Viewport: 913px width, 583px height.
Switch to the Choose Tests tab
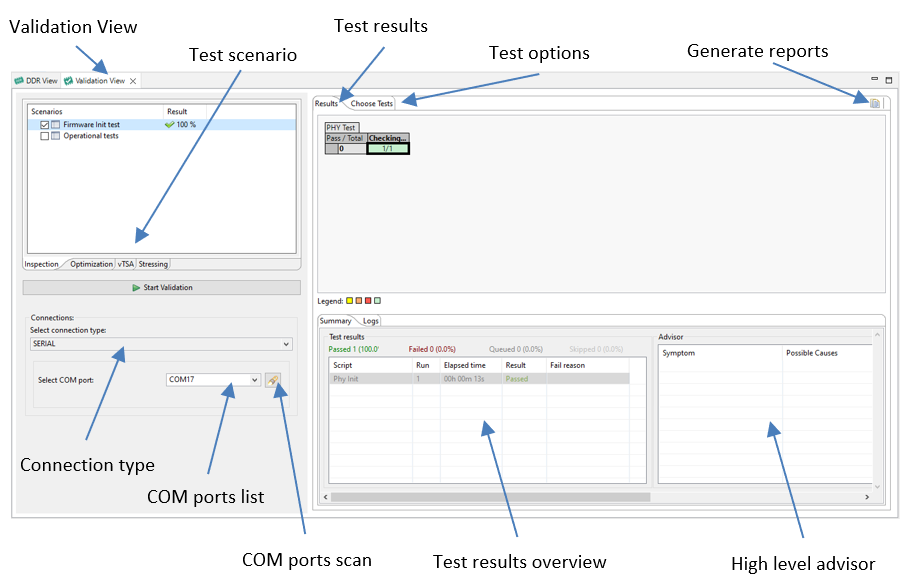pos(371,103)
